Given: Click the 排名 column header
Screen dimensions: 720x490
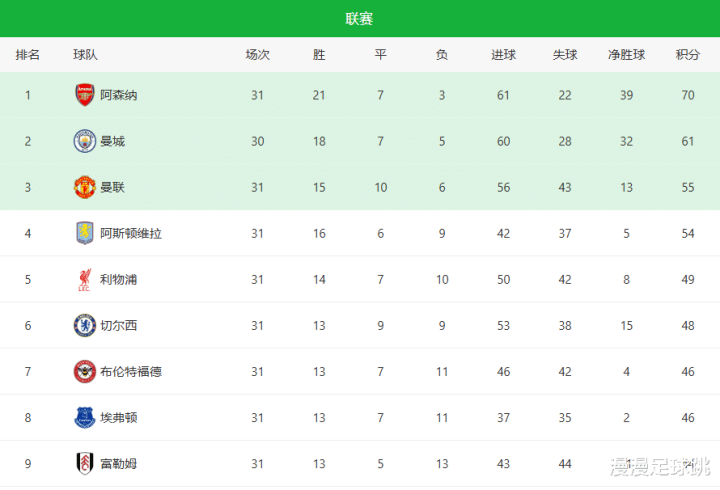Looking at the screenshot, I should pos(28,55).
